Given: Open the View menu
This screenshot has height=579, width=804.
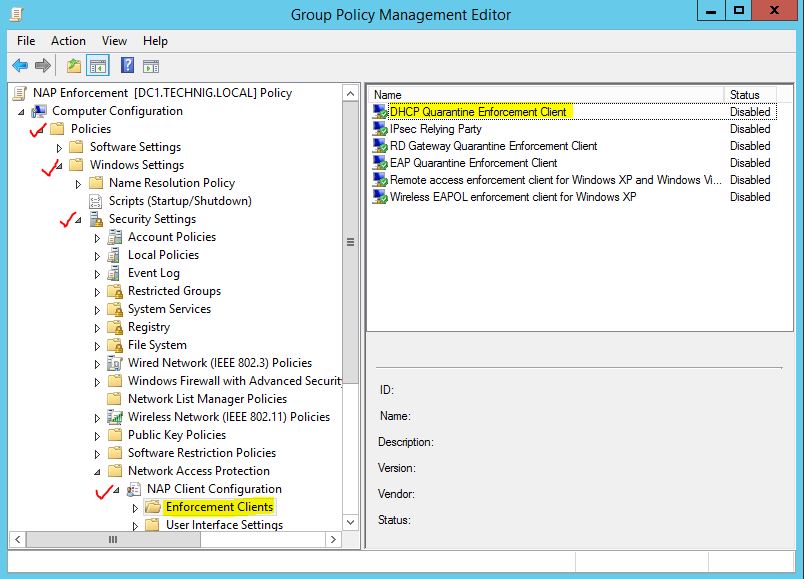Looking at the screenshot, I should pos(113,41).
